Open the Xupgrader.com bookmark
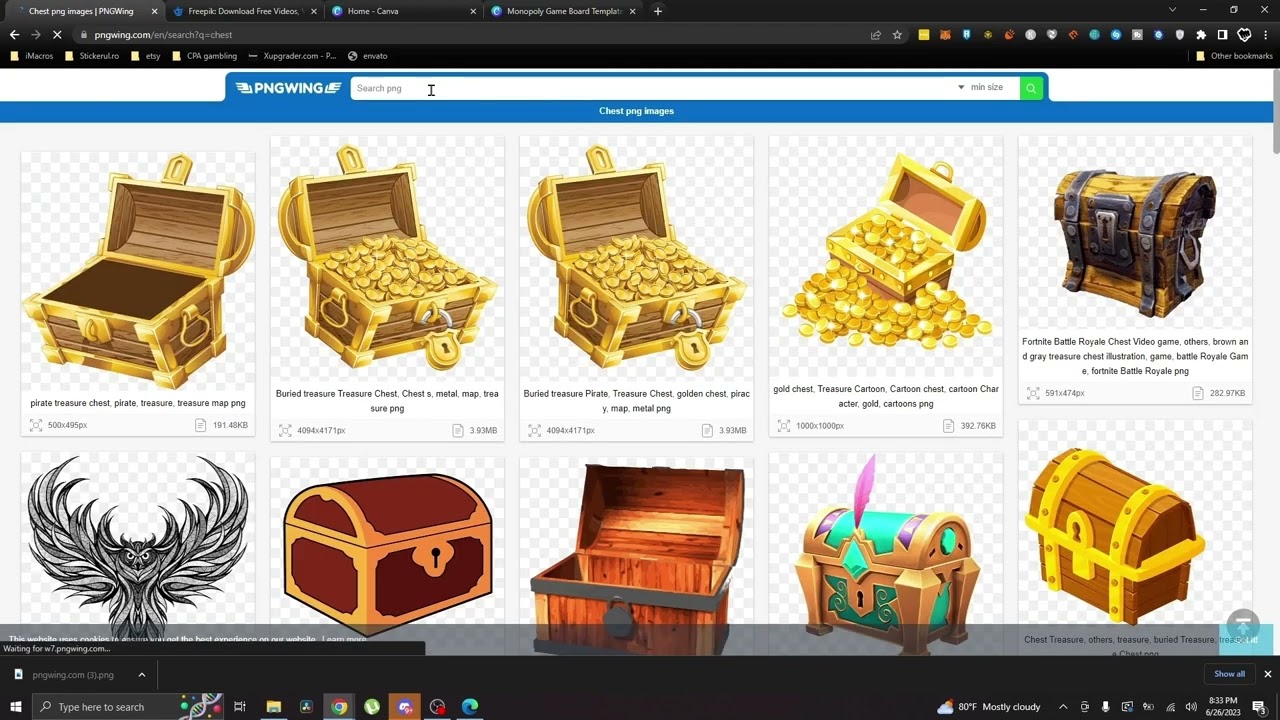This screenshot has width=1280, height=720. pyautogui.click(x=292, y=56)
